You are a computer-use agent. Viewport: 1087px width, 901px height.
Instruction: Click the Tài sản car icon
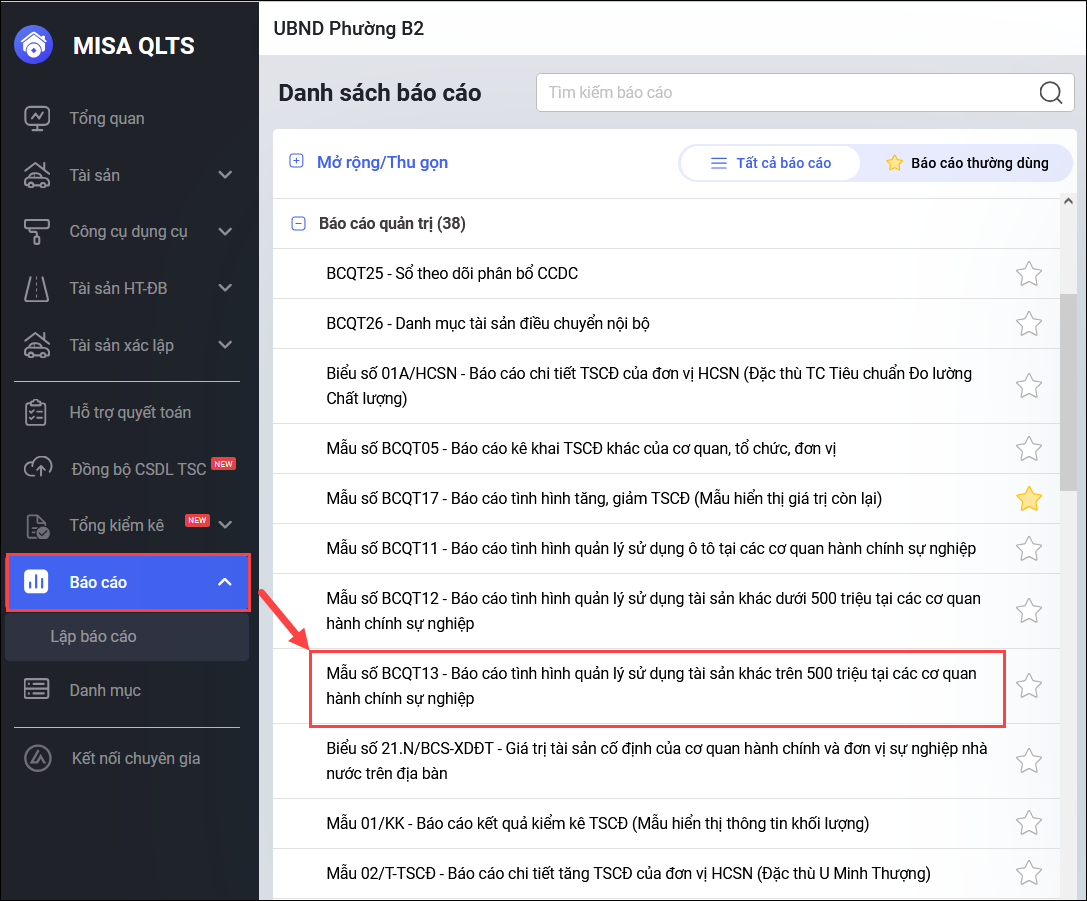coord(37,175)
